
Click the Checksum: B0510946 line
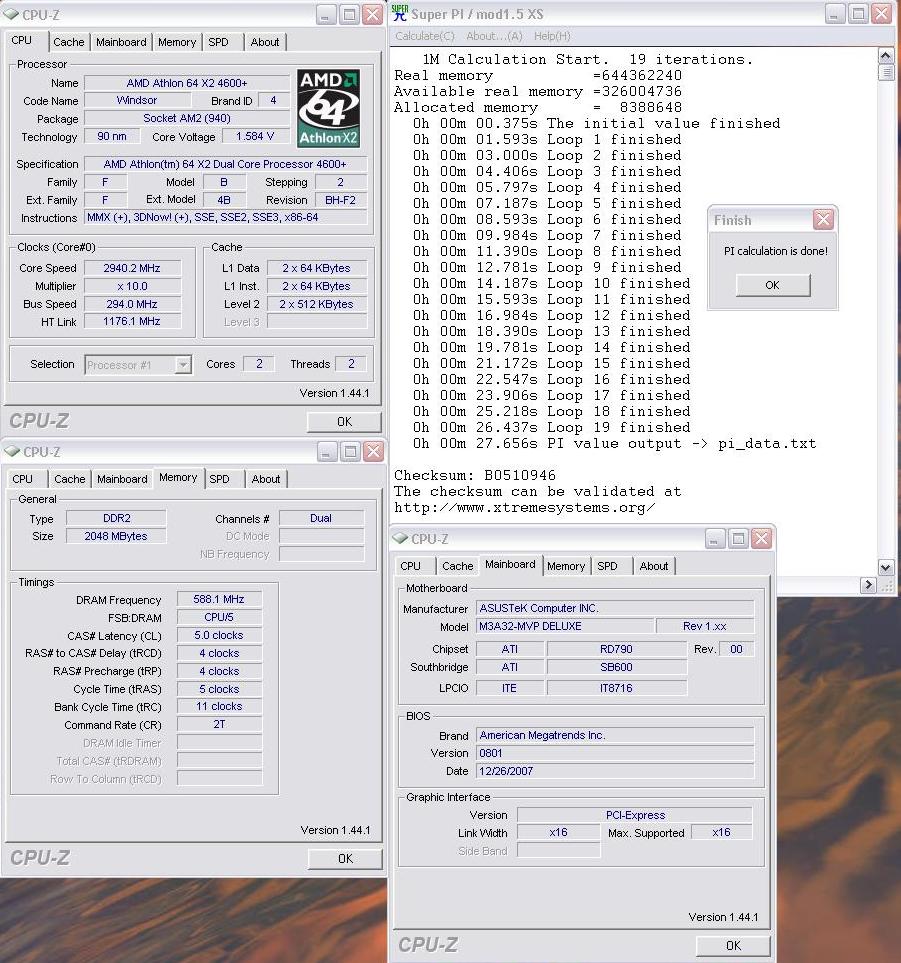click(x=475, y=475)
